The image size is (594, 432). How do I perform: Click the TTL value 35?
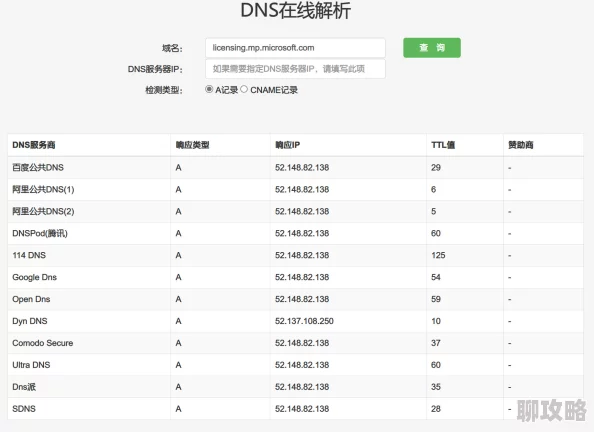[436, 387]
